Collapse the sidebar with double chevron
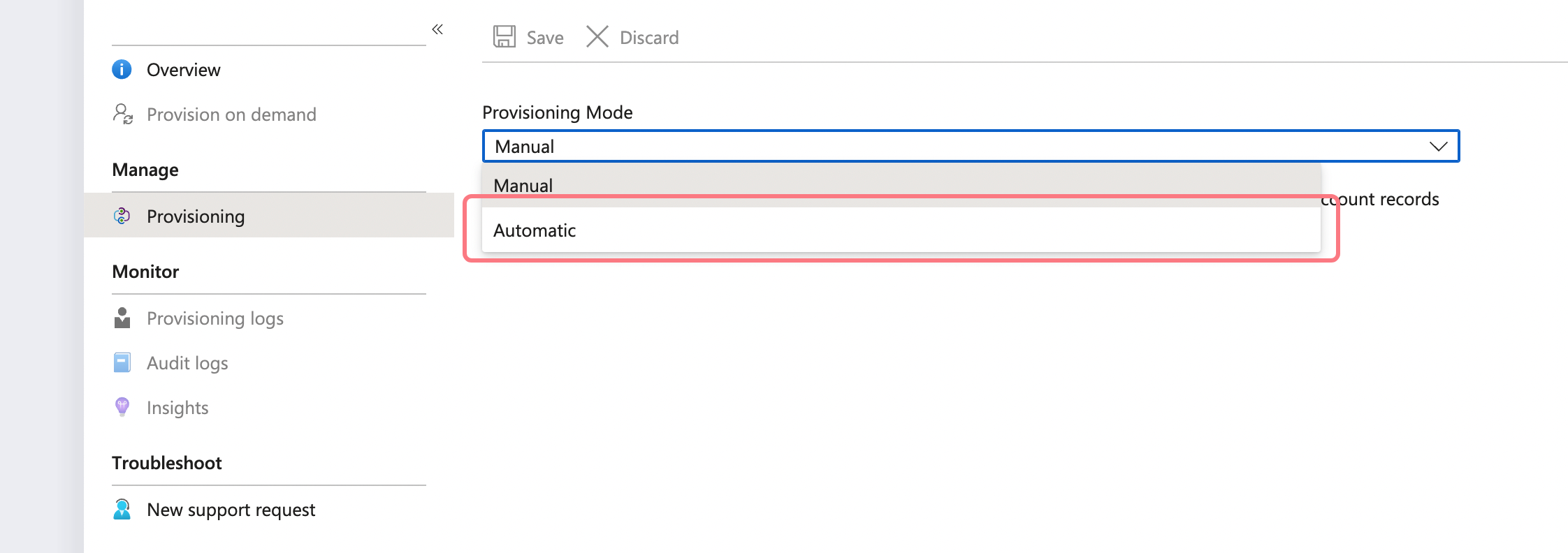Image resolution: width=1568 pixels, height=553 pixels. (437, 29)
